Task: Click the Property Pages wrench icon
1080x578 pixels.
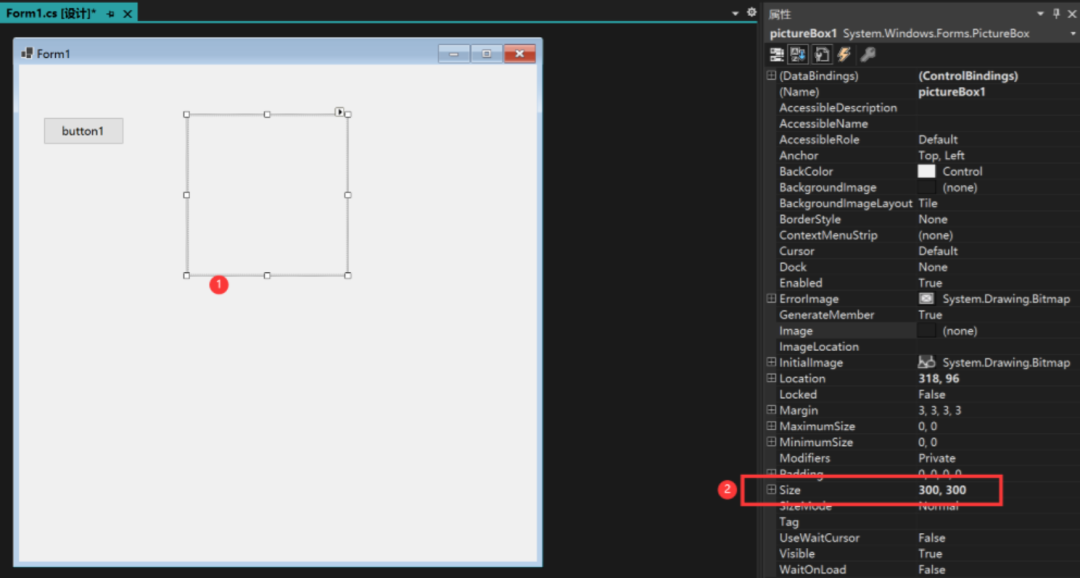Action: (x=867, y=55)
